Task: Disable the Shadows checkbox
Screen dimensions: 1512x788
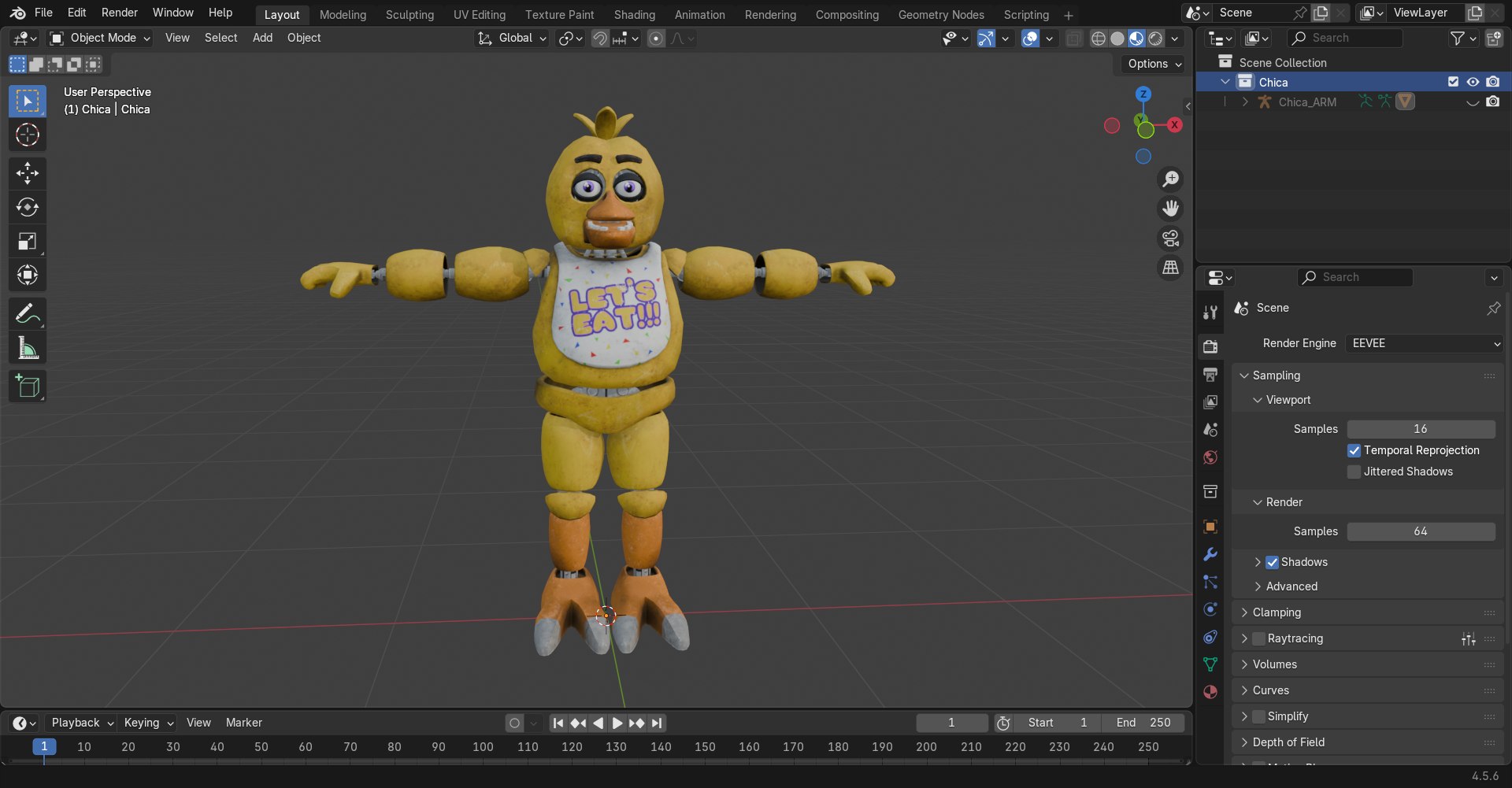Action: [1272, 563]
